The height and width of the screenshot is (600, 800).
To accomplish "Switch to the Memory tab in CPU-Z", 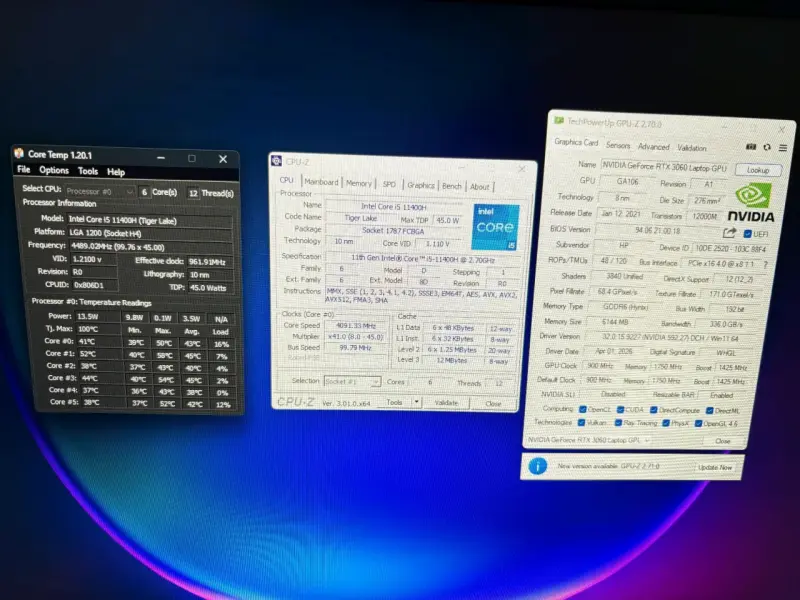I will (359, 183).
